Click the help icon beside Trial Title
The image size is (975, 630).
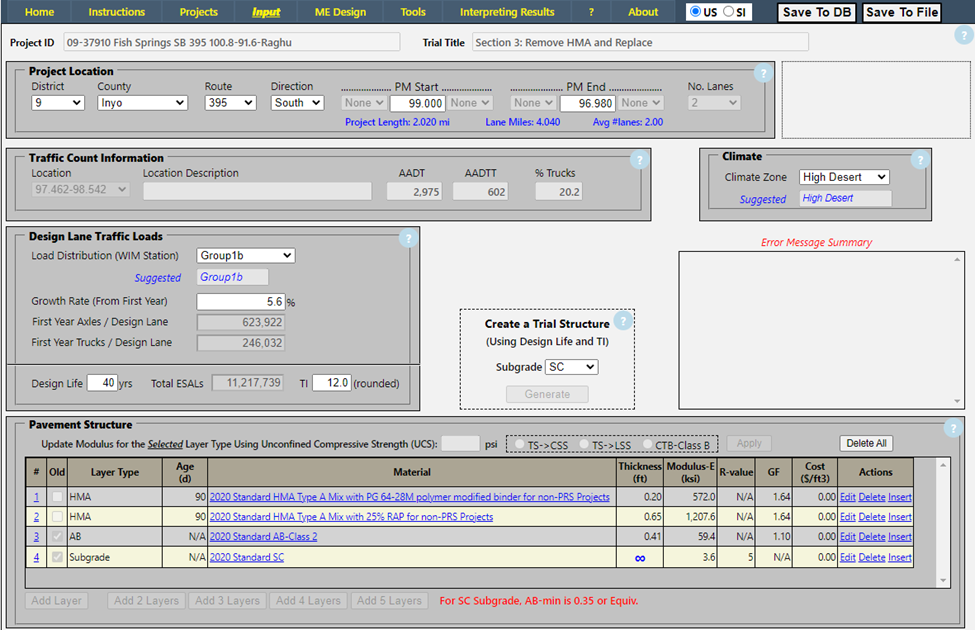pos(963,36)
